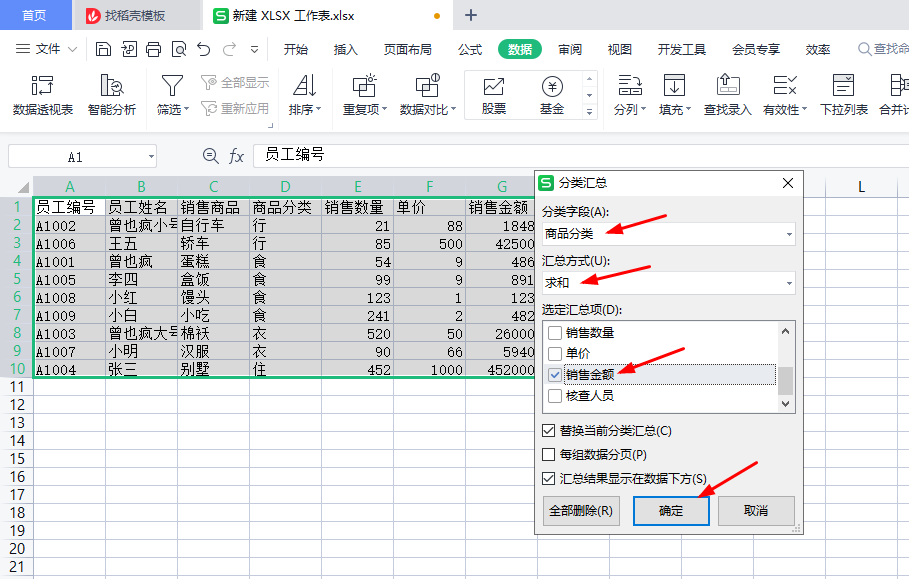
Task: Open the 公式 ribbon tab
Action: (470, 49)
